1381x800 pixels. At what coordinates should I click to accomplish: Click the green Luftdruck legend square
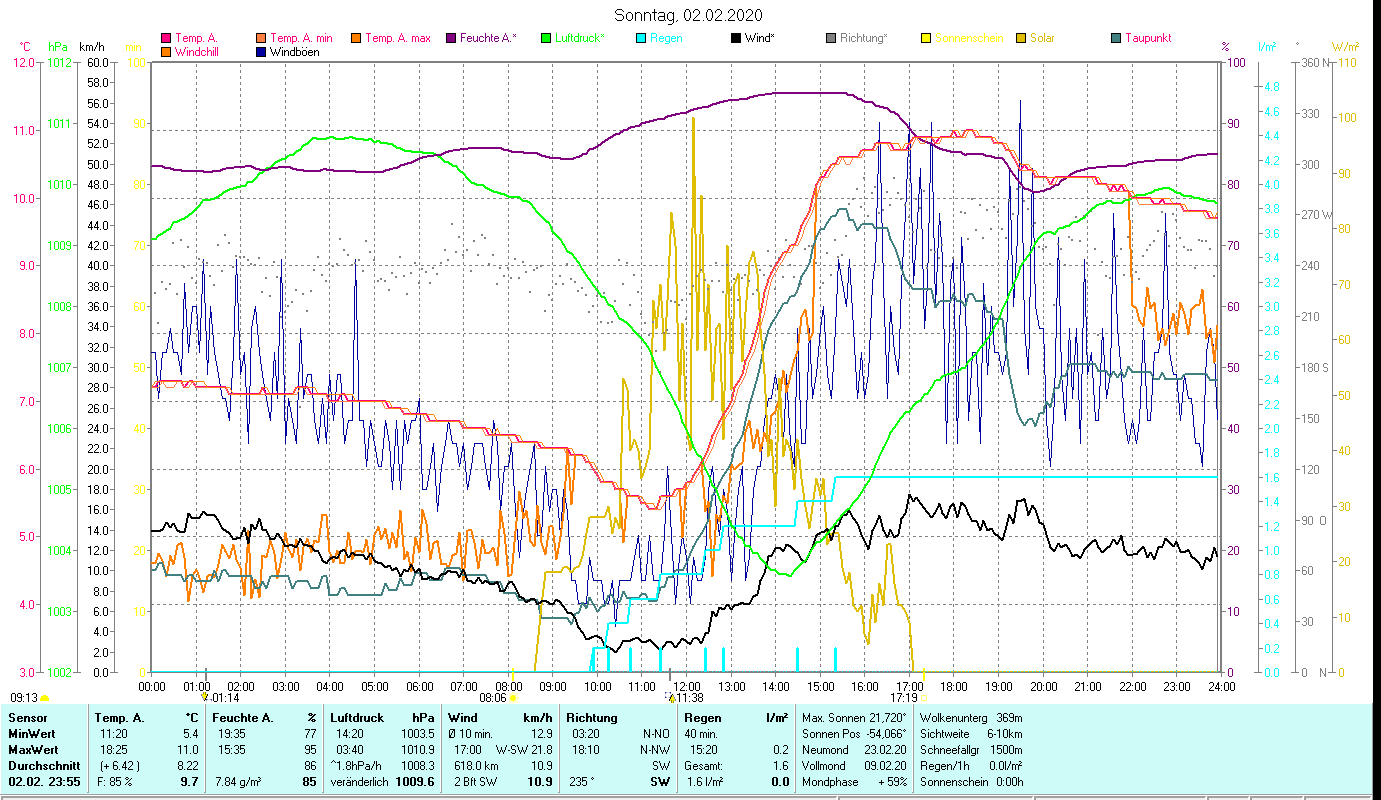click(546, 39)
